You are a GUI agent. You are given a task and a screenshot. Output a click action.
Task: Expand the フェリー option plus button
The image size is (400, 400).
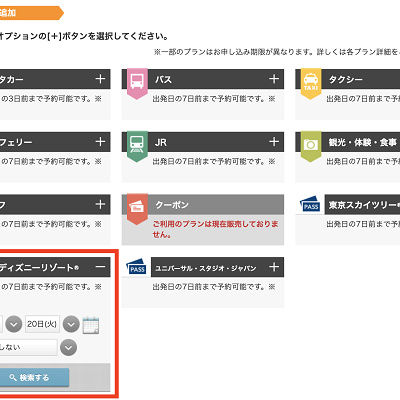(x=100, y=142)
